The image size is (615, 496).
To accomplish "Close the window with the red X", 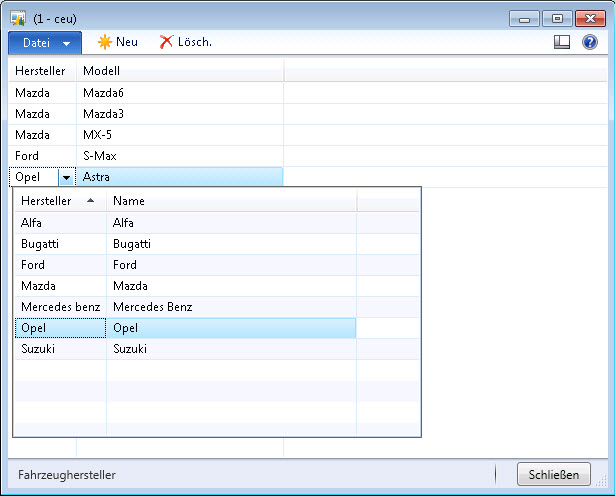I will click(590, 18).
